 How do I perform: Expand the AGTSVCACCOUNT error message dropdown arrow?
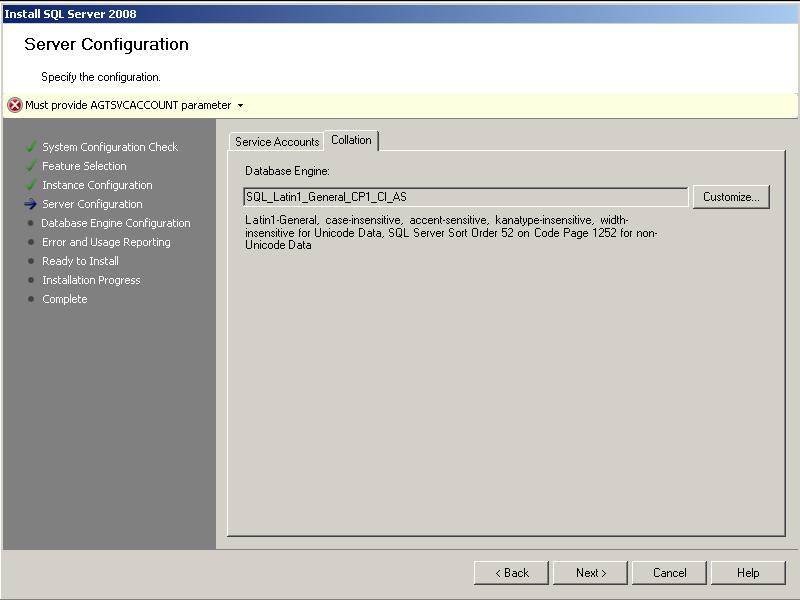click(x=240, y=106)
